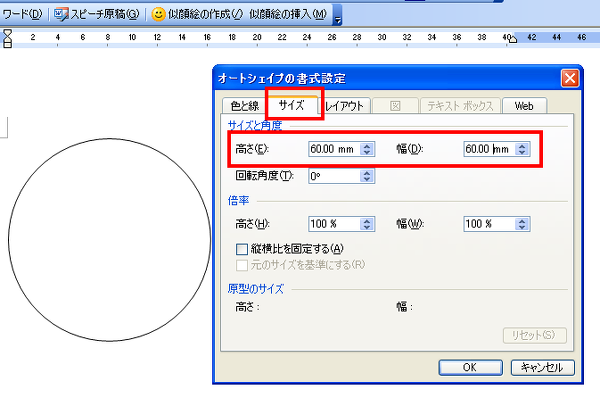Viewport: 600px width, 398px height.
Task: Click the ruler's right indent marker
Action: 513,39
